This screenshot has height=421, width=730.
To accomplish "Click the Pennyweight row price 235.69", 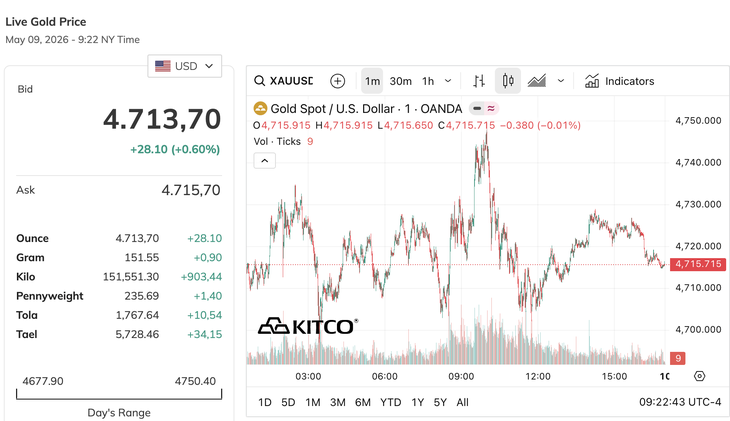I will [142, 296].
